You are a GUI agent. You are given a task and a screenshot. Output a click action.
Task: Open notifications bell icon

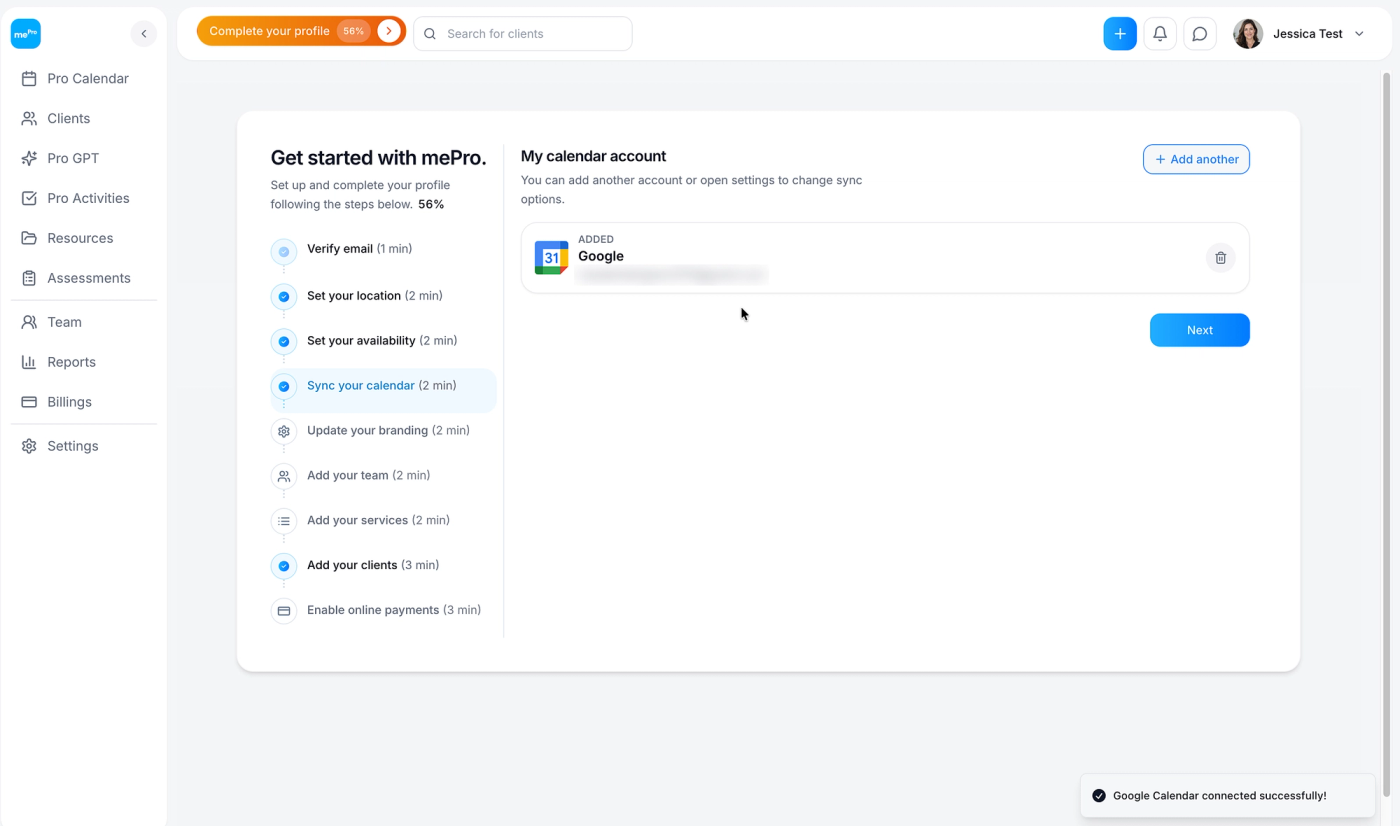pyautogui.click(x=1160, y=33)
